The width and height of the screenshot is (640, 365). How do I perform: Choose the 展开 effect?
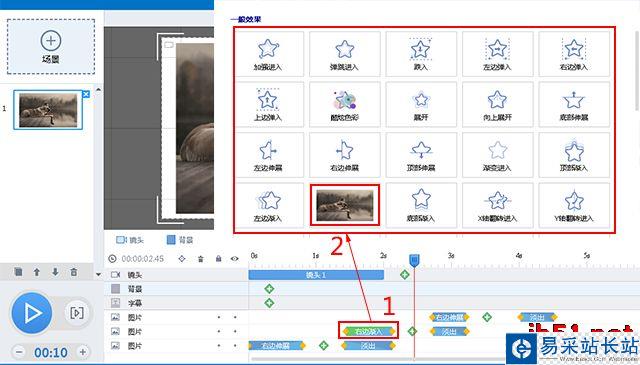(420, 105)
